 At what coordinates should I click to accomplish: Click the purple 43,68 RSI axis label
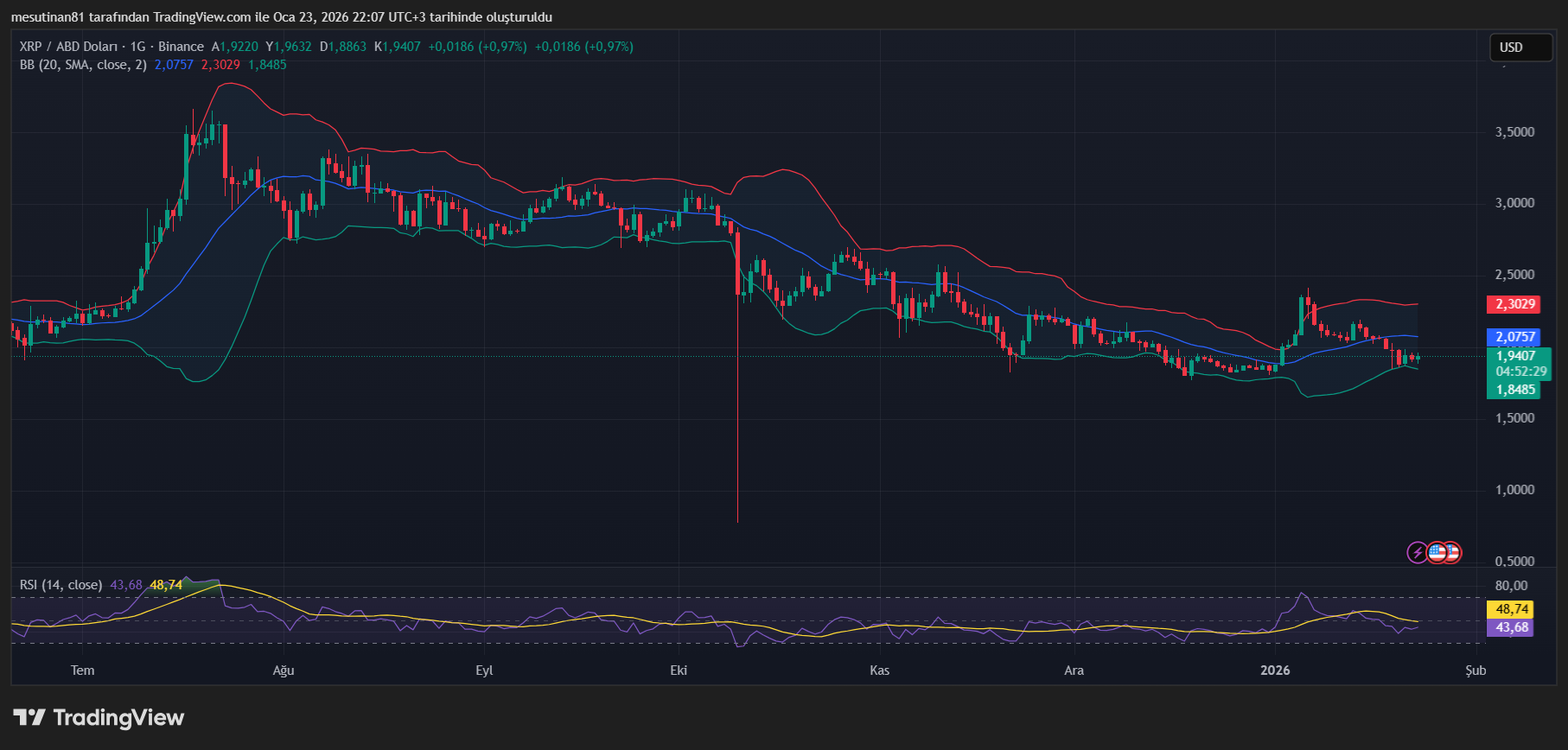(x=1512, y=627)
